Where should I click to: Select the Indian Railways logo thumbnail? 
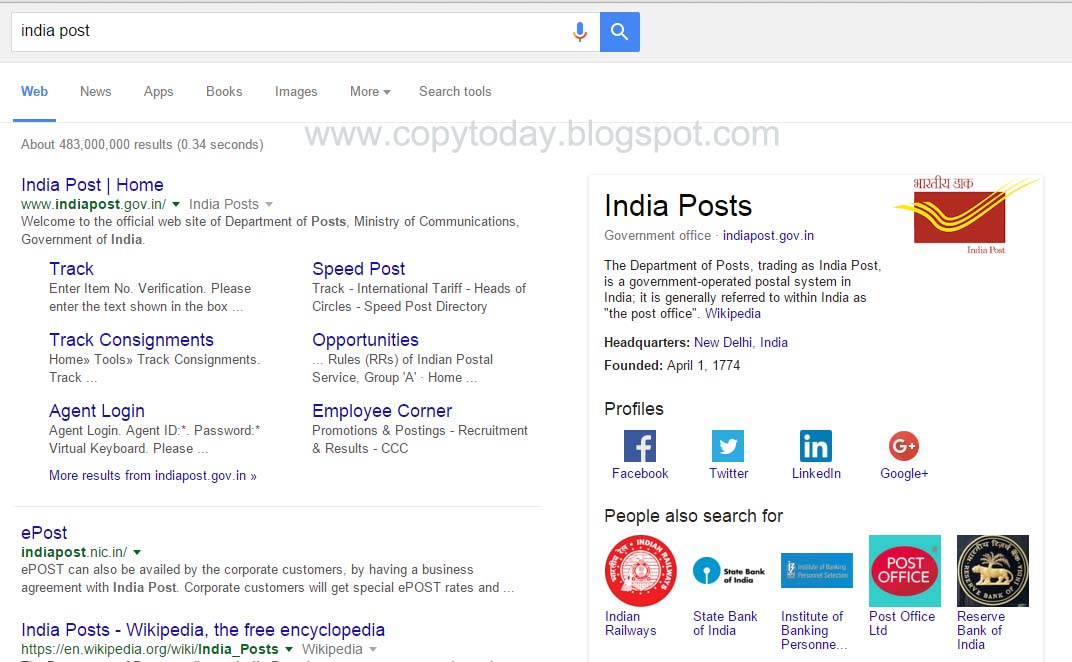click(641, 570)
